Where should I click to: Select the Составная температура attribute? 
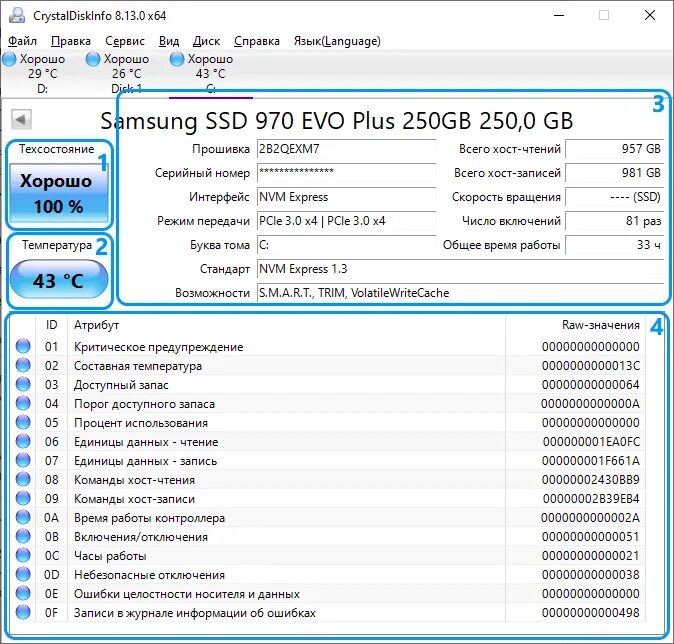(x=138, y=366)
